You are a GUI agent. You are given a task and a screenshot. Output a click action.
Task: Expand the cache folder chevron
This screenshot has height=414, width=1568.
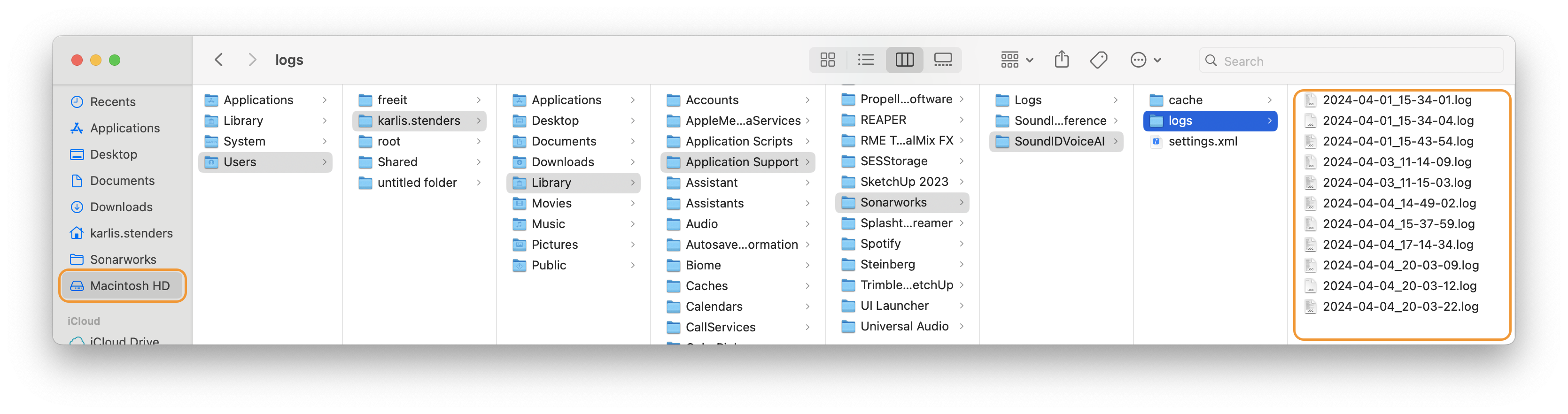[1270, 100]
